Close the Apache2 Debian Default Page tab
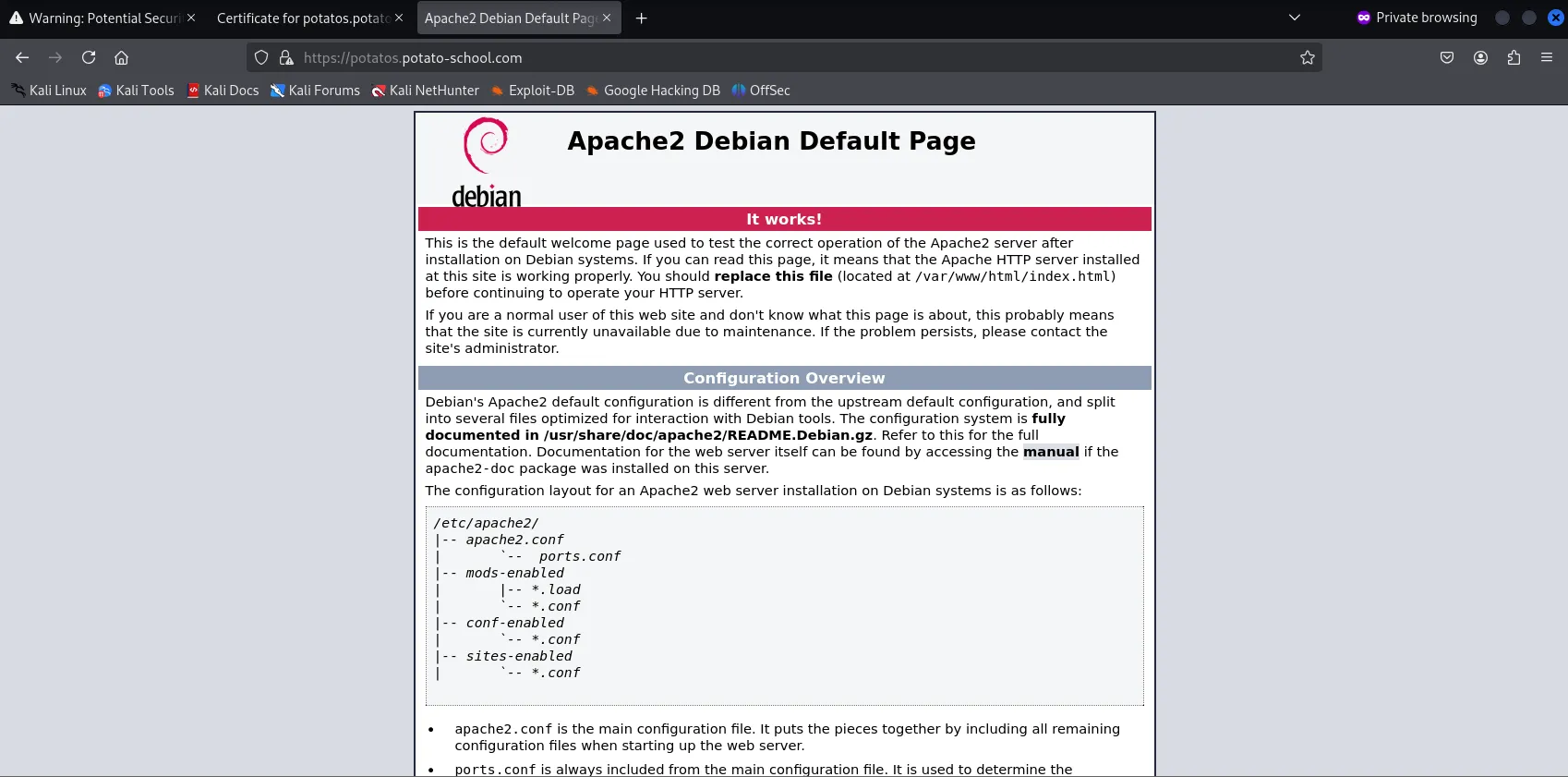This screenshot has height=777, width=1568. pyautogui.click(x=607, y=18)
